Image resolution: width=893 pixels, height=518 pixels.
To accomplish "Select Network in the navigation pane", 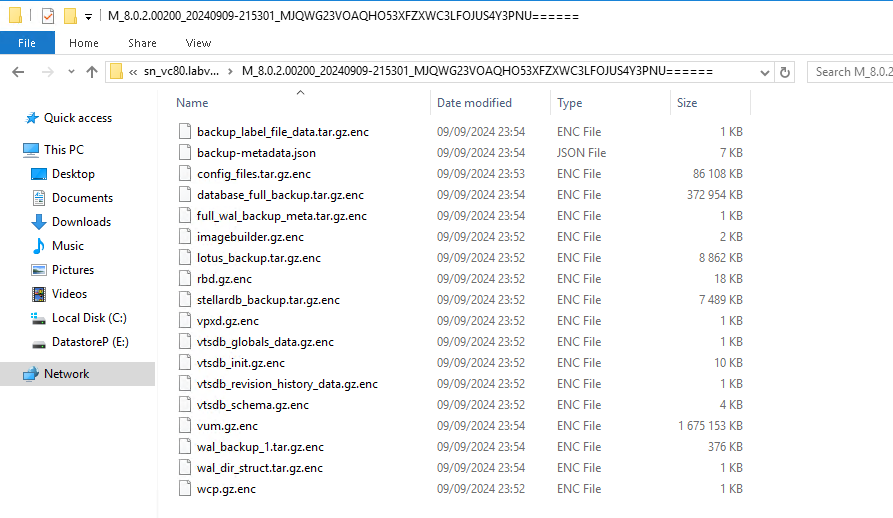I will coord(67,374).
